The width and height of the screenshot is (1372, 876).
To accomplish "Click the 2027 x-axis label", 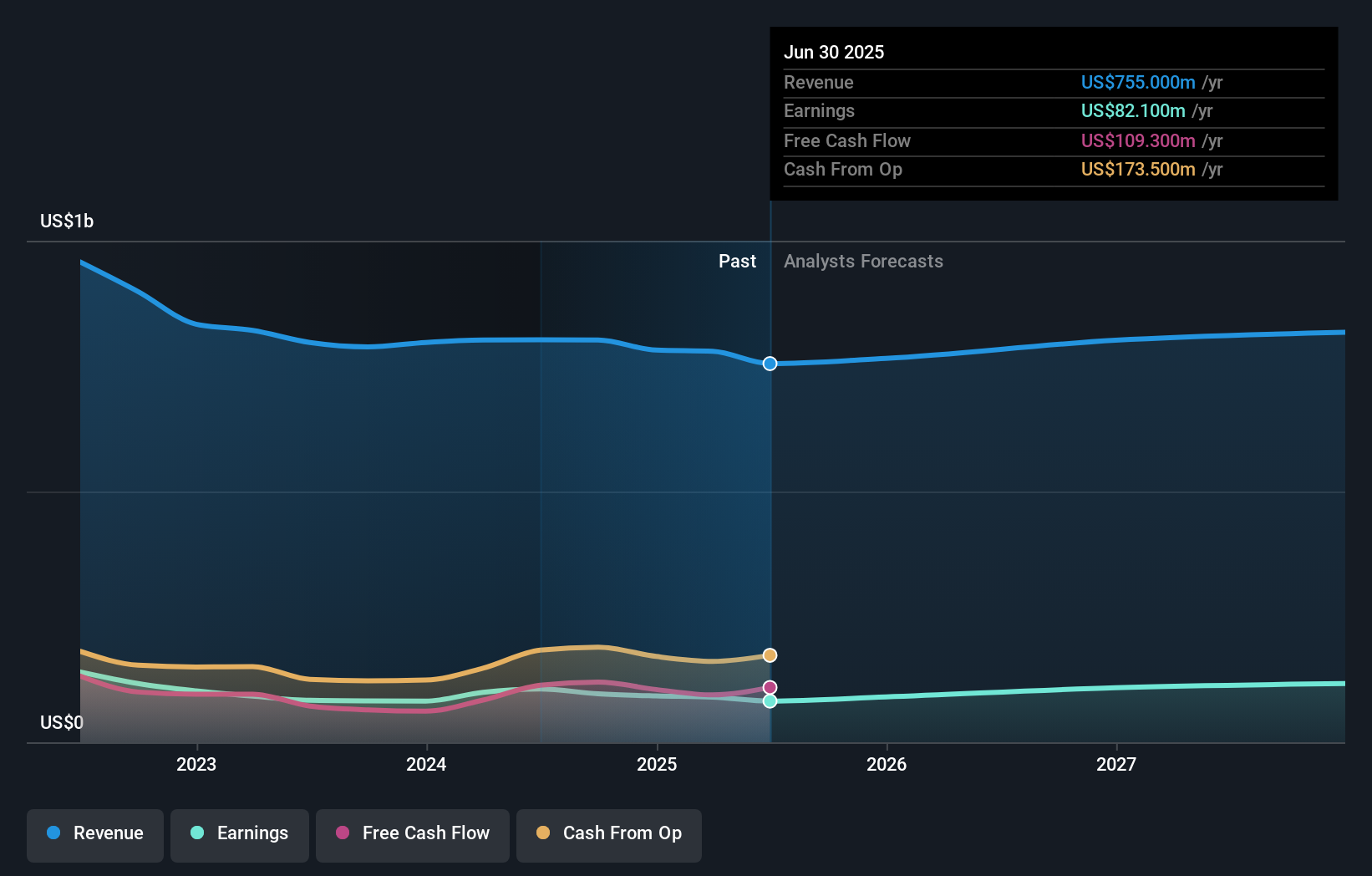I will click(x=1116, y=764).
